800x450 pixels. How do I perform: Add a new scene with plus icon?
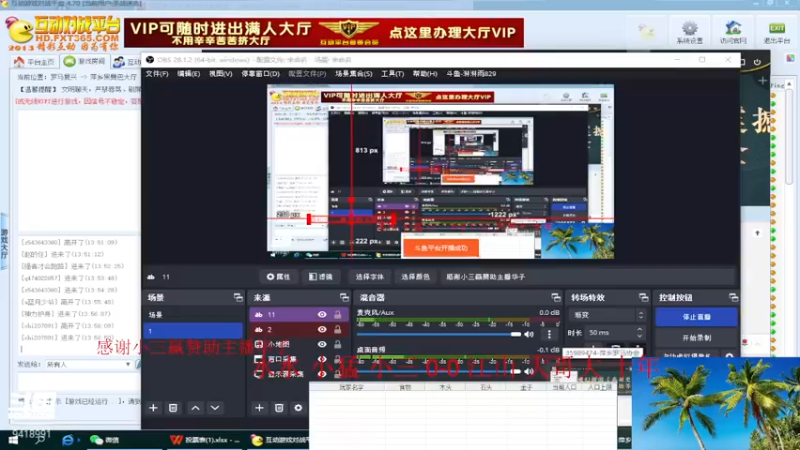tap(153, 408)
